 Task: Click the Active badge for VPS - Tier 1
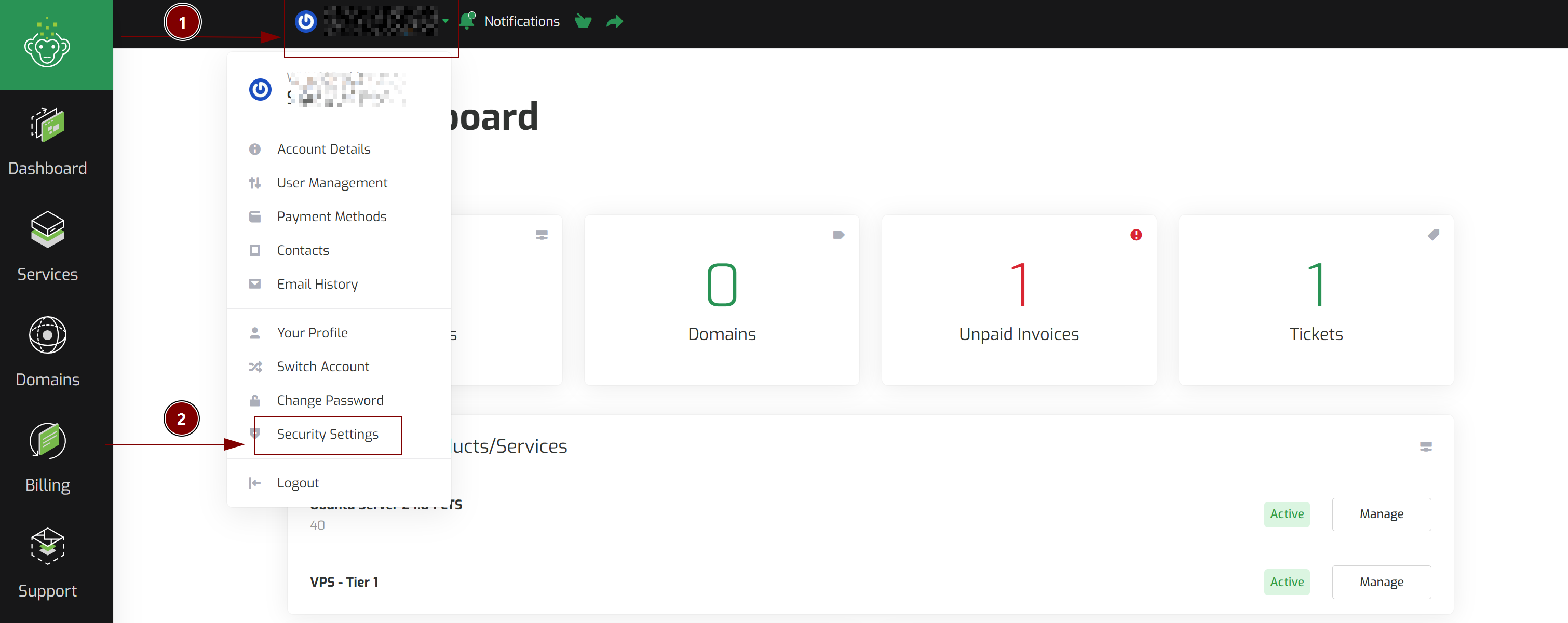[1286, 581]
